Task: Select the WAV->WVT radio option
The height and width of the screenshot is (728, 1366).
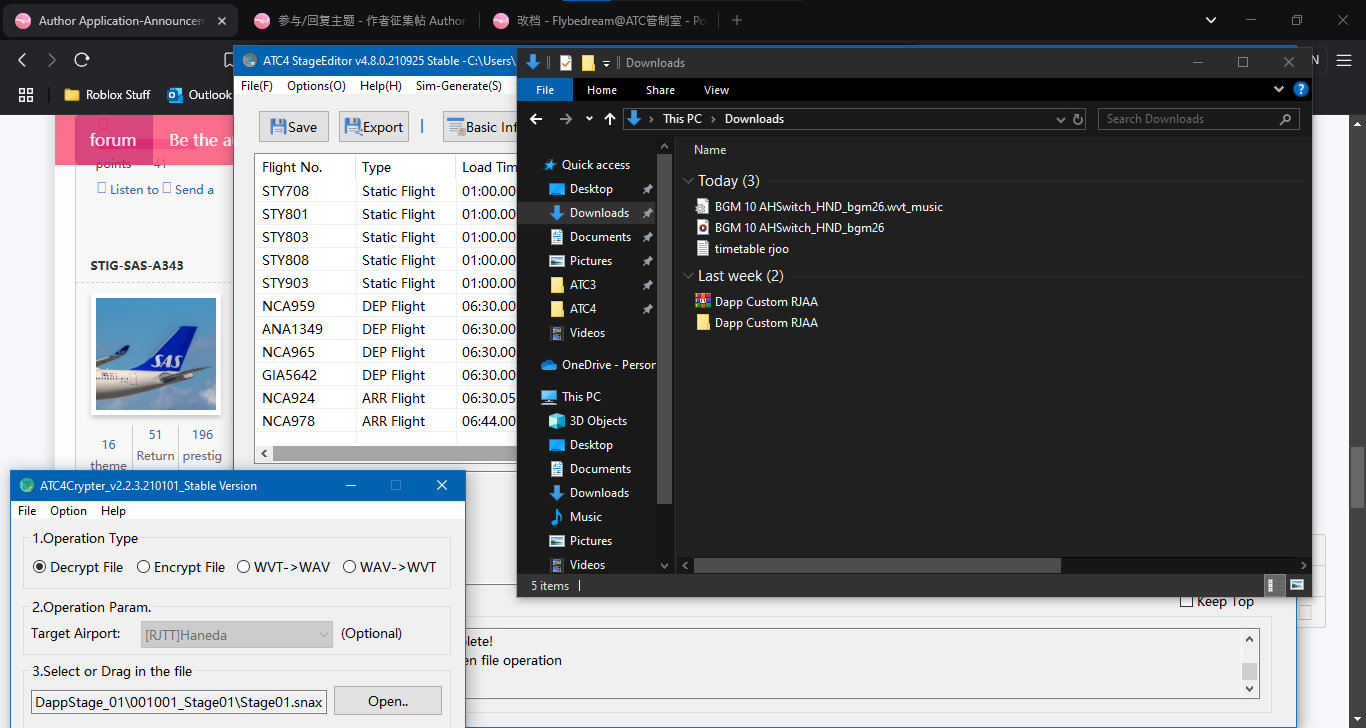Action: (350, 567)
